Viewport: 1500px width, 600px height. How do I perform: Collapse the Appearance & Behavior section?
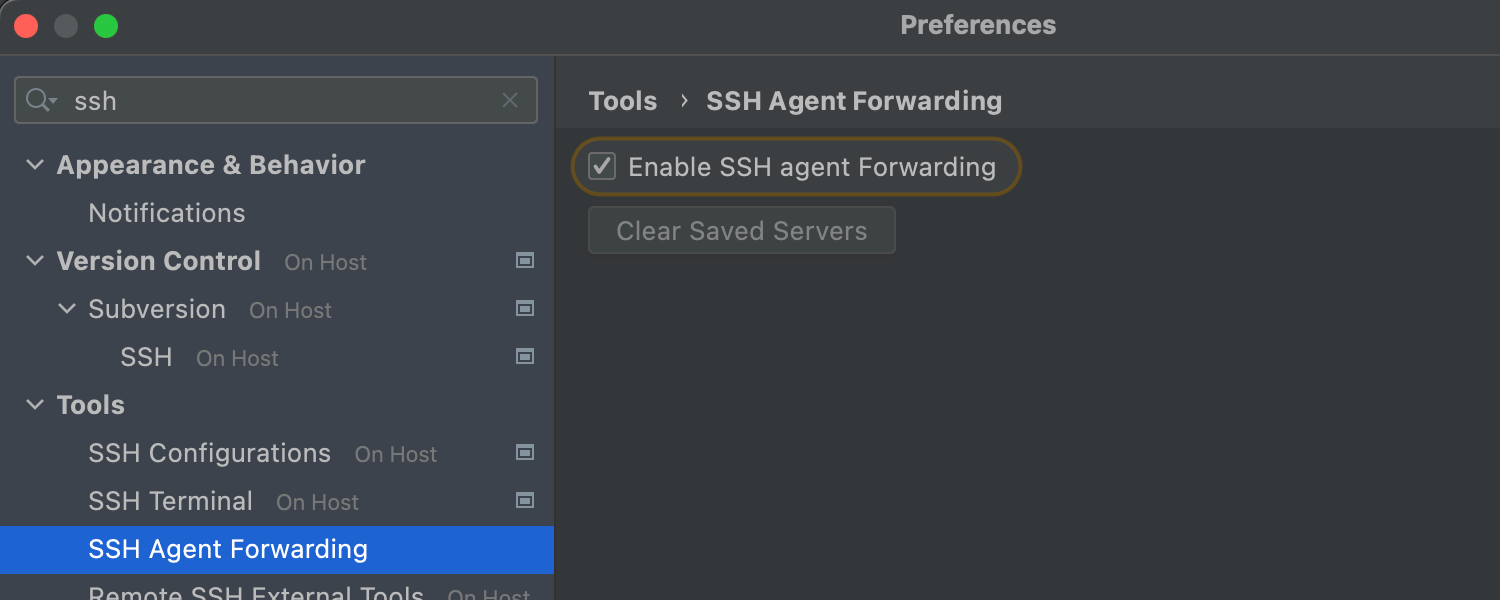coord(35,165)
